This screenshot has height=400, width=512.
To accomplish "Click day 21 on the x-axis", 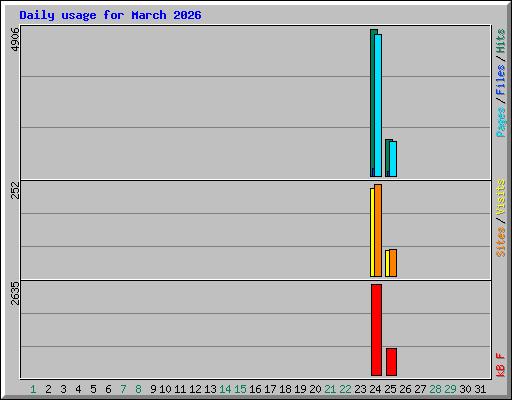I will tap(330, 389).
